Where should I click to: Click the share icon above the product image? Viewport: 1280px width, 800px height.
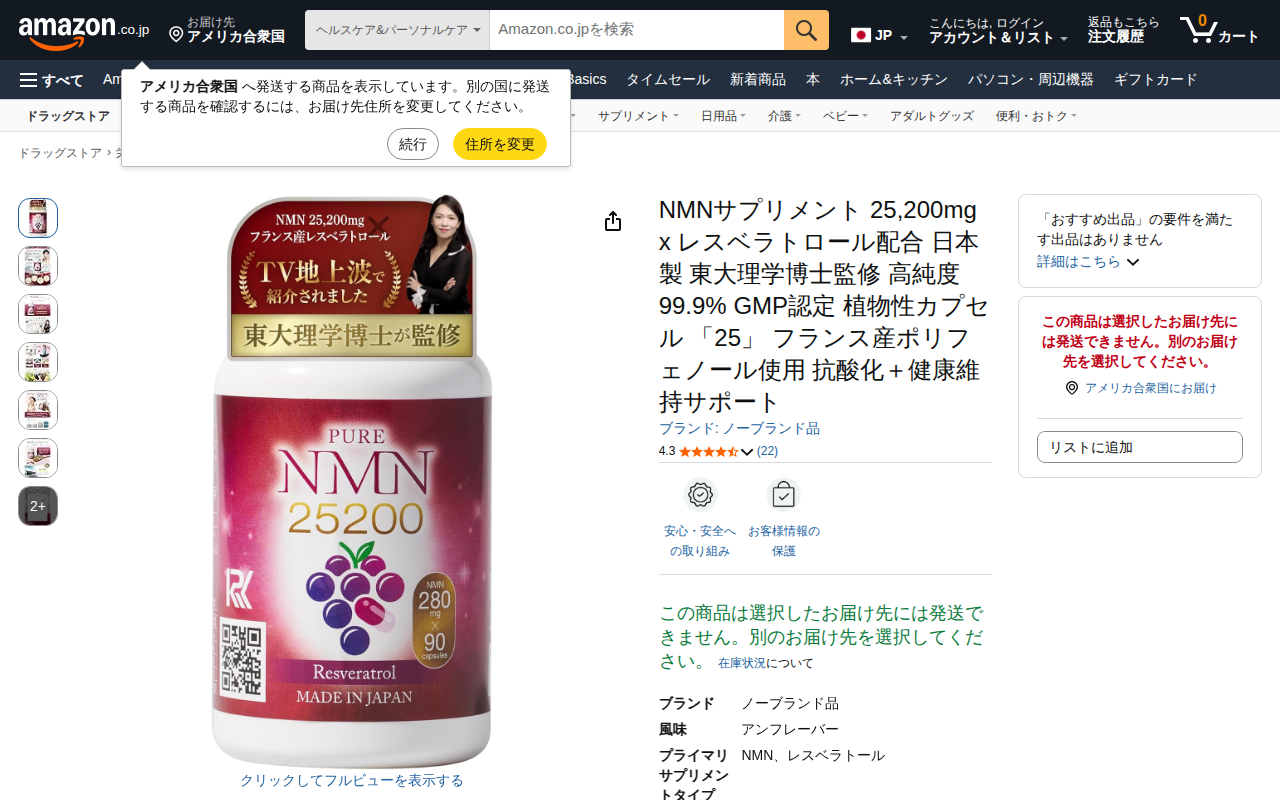tap(613, 222)
